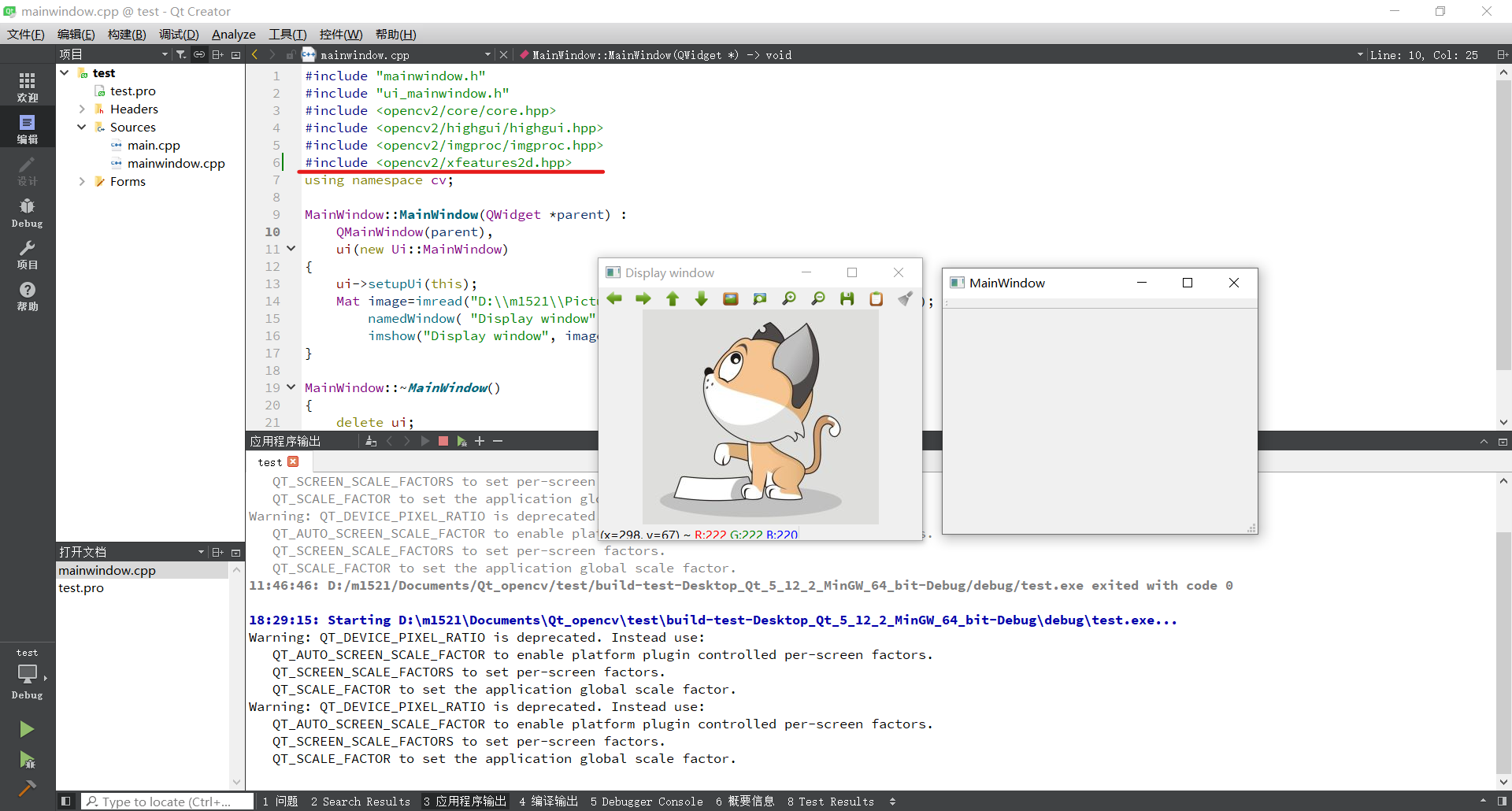The image size is (1512, 811).
Task: Open the Help mode in sidebar
Action: 27,295
